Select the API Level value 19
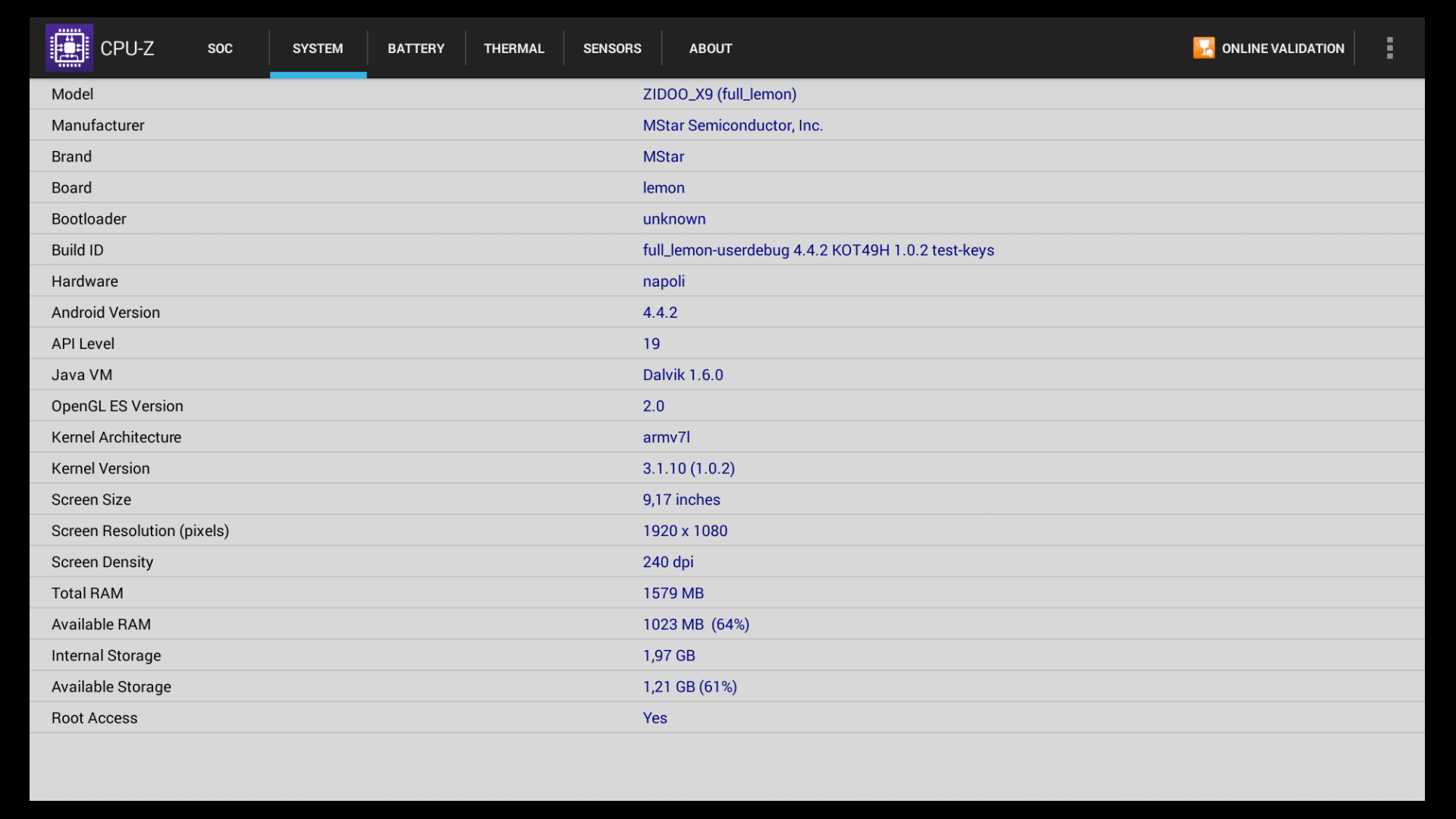The width and height of the screenshot is (1456, 819). coord(651,344)
